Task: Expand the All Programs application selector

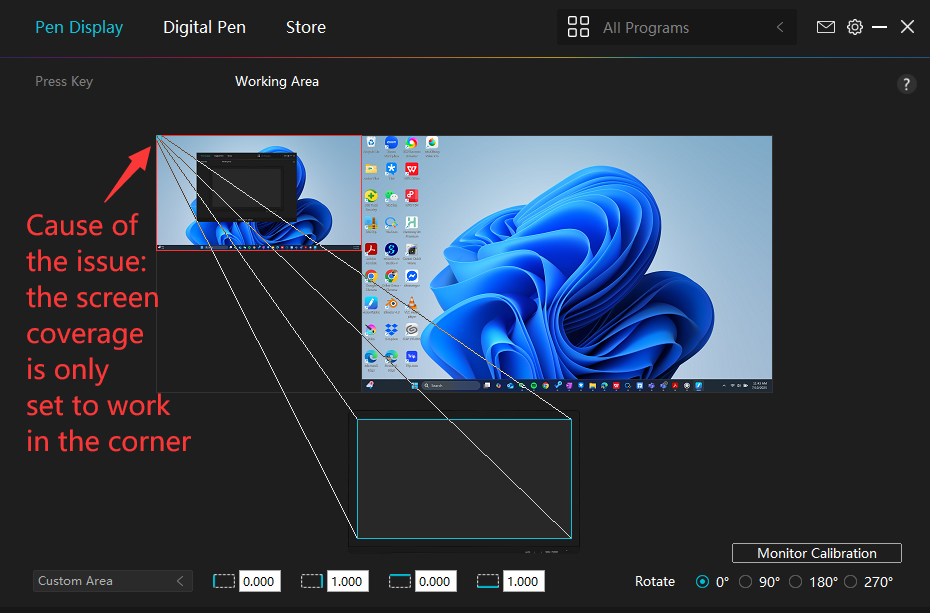Action: [x=677, y=27]
